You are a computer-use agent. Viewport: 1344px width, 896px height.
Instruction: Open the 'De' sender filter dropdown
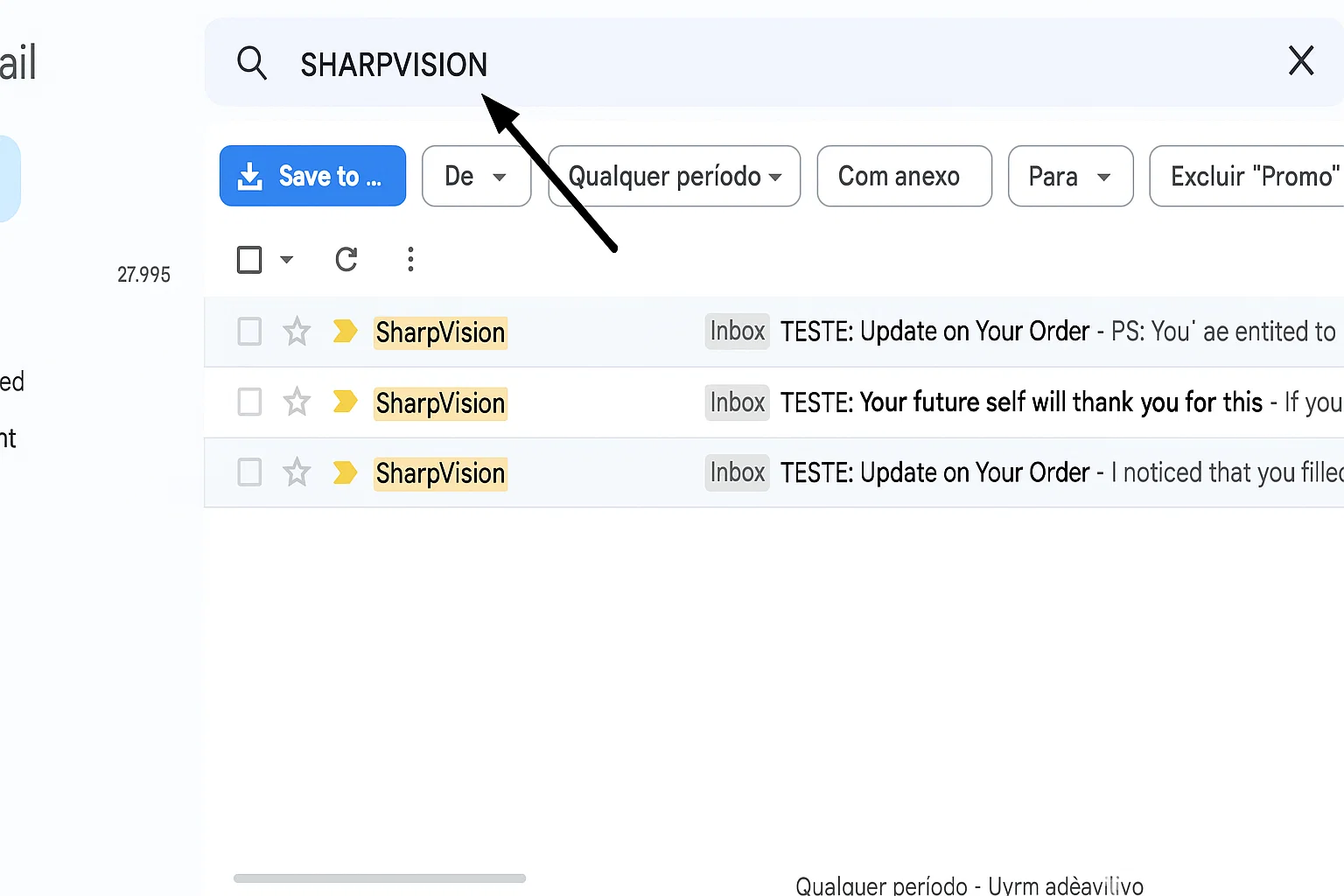coord(476,176)
